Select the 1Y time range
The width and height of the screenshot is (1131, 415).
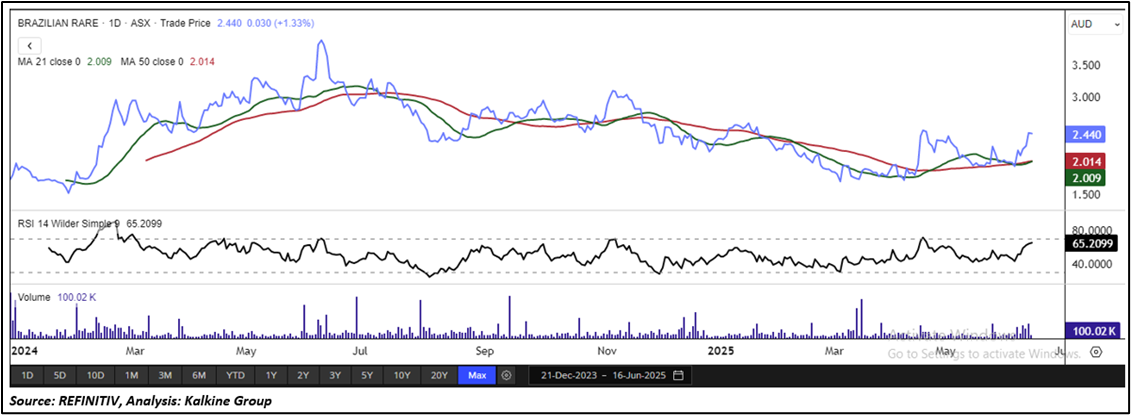pos(271,375)
